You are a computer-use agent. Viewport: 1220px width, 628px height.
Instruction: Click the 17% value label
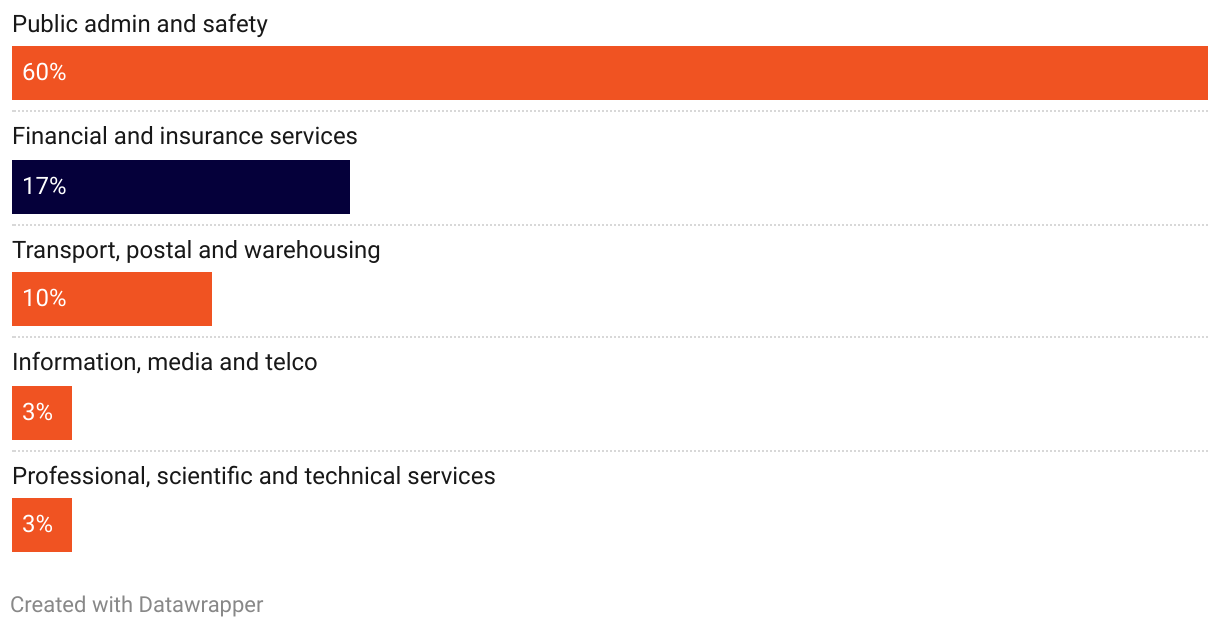tap(44, 186)
